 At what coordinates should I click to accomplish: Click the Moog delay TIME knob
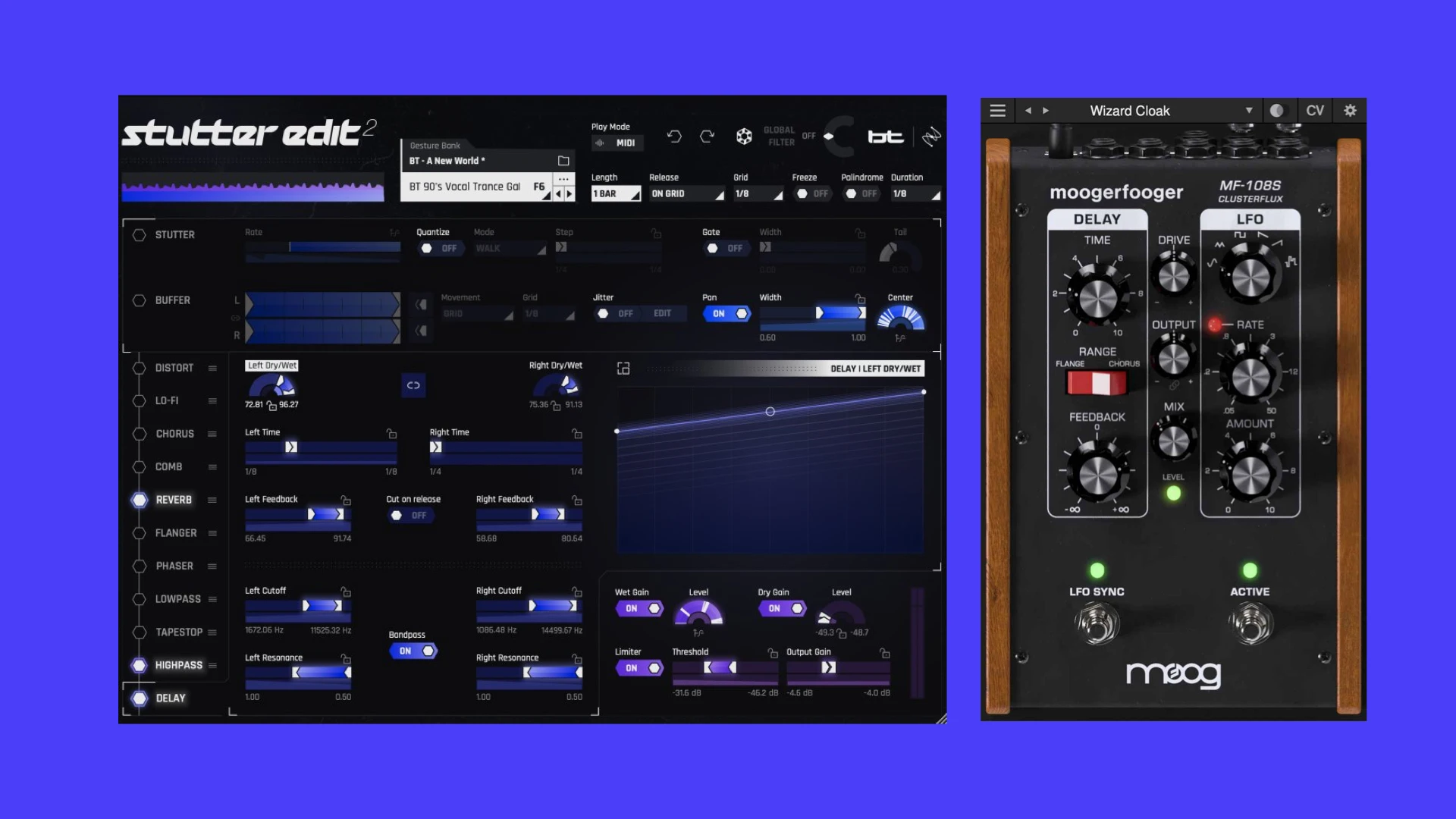[1097, 297]
